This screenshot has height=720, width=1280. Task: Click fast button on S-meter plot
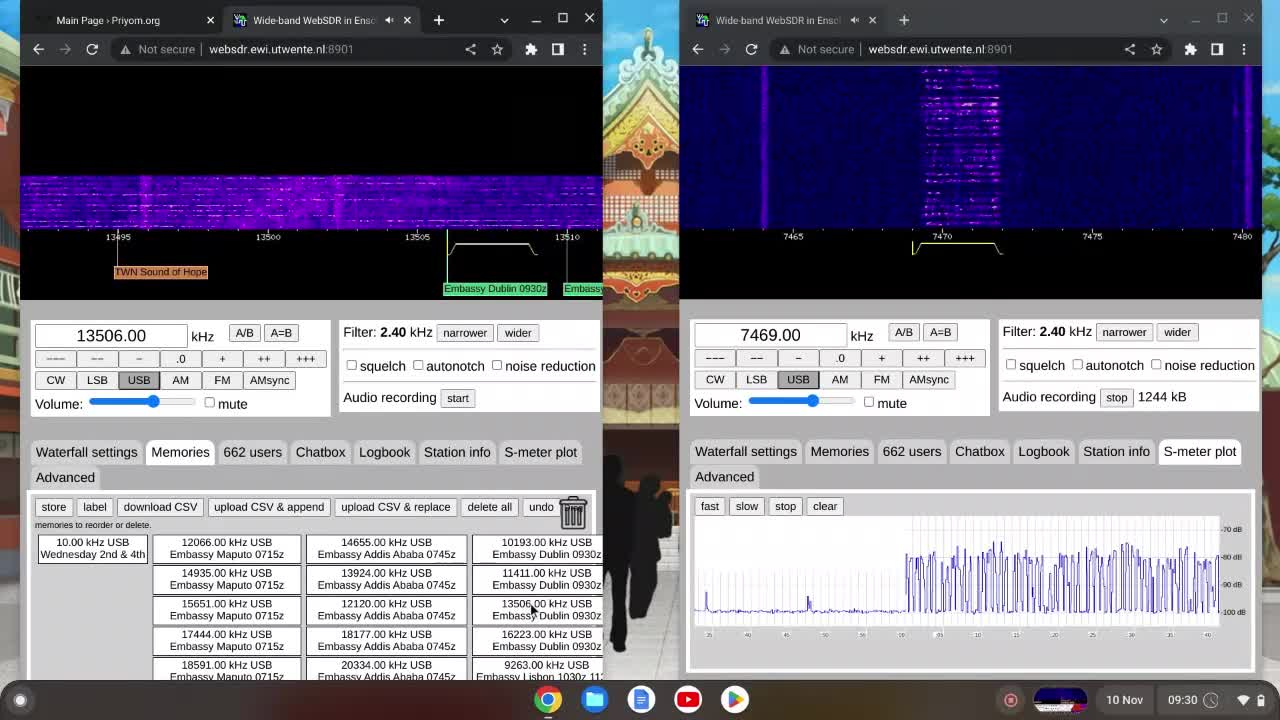(x=710, y=506)
